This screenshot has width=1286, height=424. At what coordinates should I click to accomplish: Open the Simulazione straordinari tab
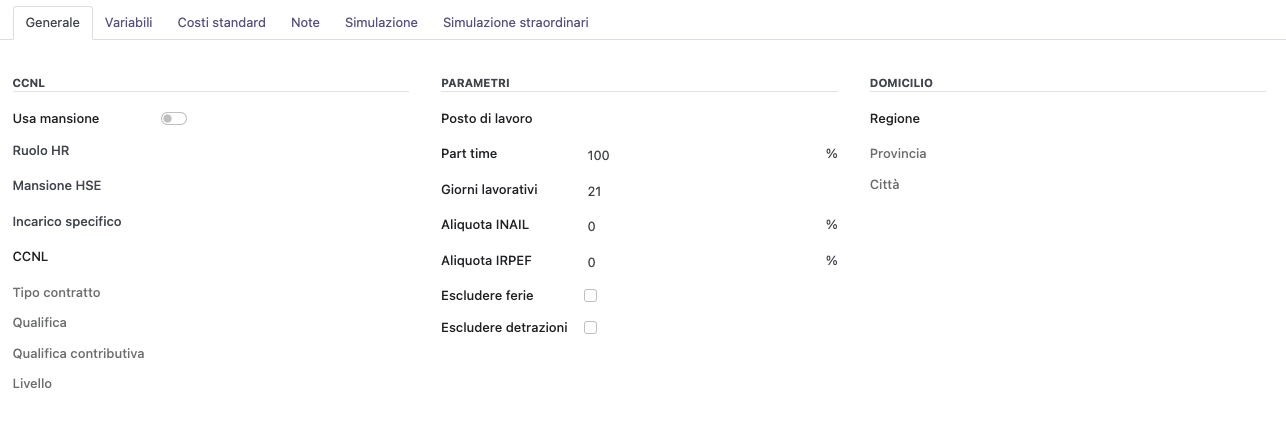pos(515,23)
